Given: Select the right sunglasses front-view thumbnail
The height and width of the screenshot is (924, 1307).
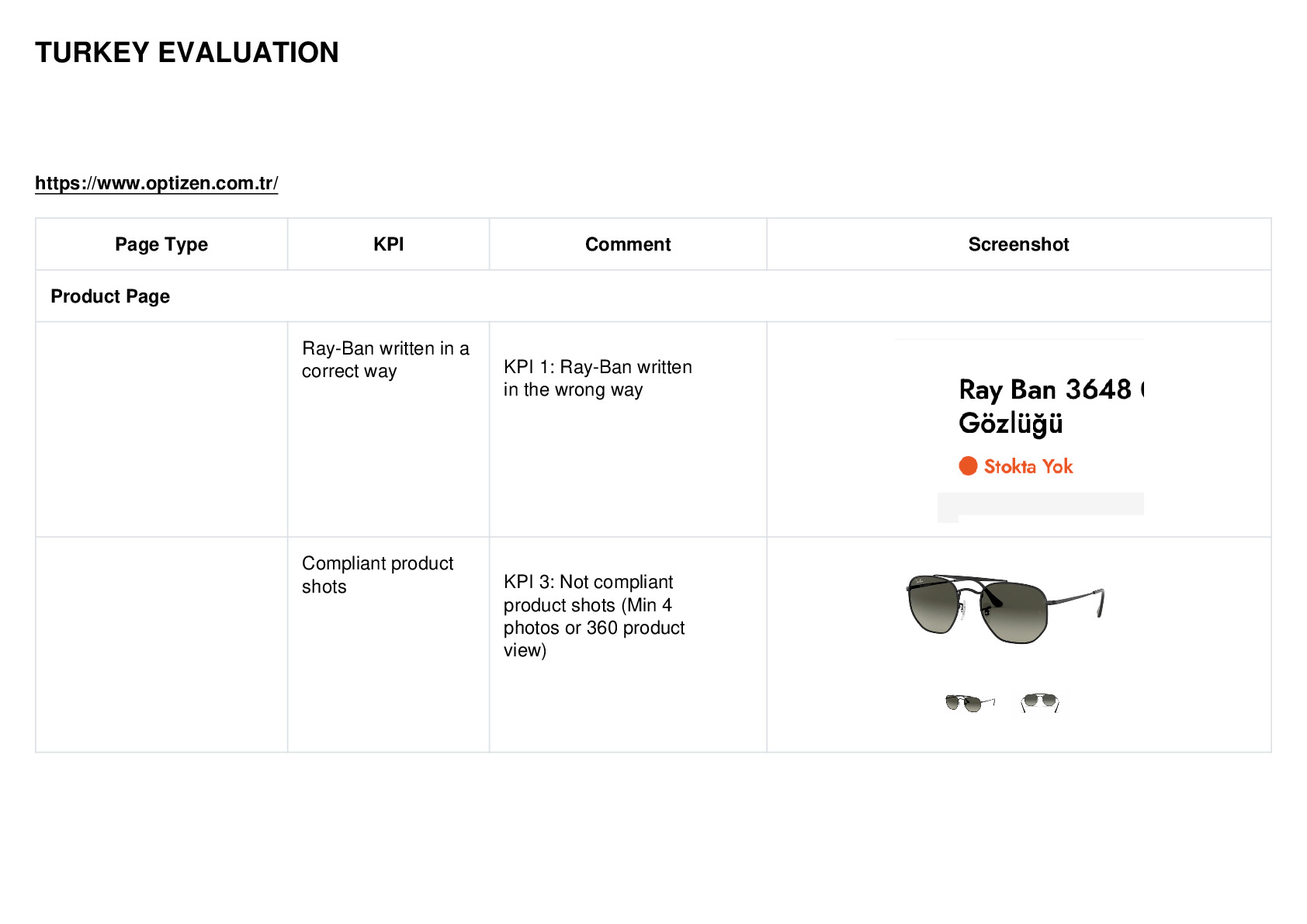Looking at the screenshot, I should (x=1040, y=702).
